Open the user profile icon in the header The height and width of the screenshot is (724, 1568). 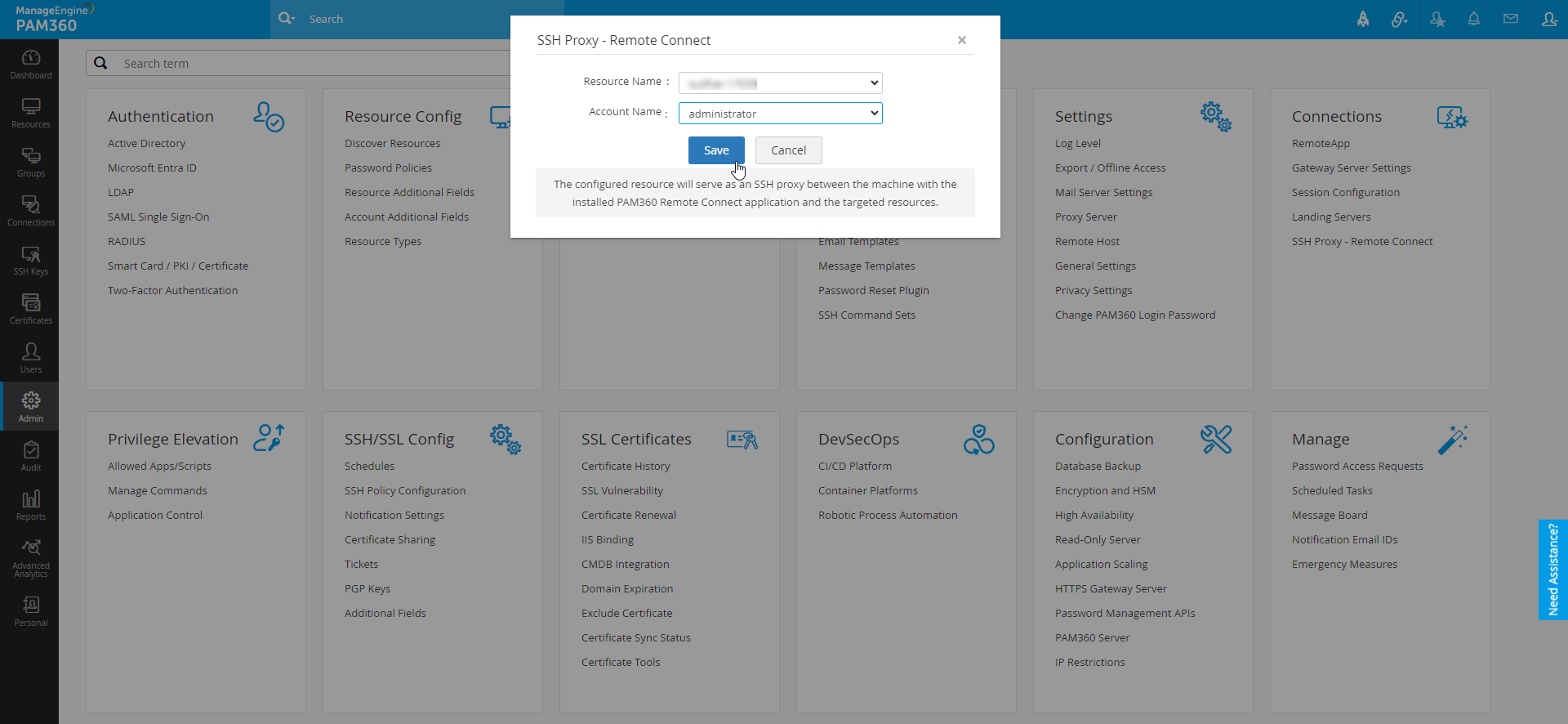click(x=1549, y=19)
